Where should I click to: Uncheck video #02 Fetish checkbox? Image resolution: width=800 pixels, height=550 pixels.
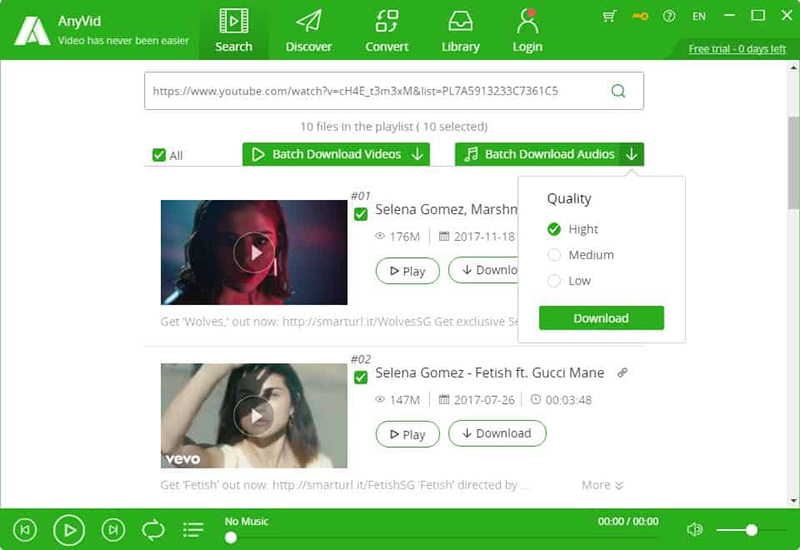coord(361,378)
